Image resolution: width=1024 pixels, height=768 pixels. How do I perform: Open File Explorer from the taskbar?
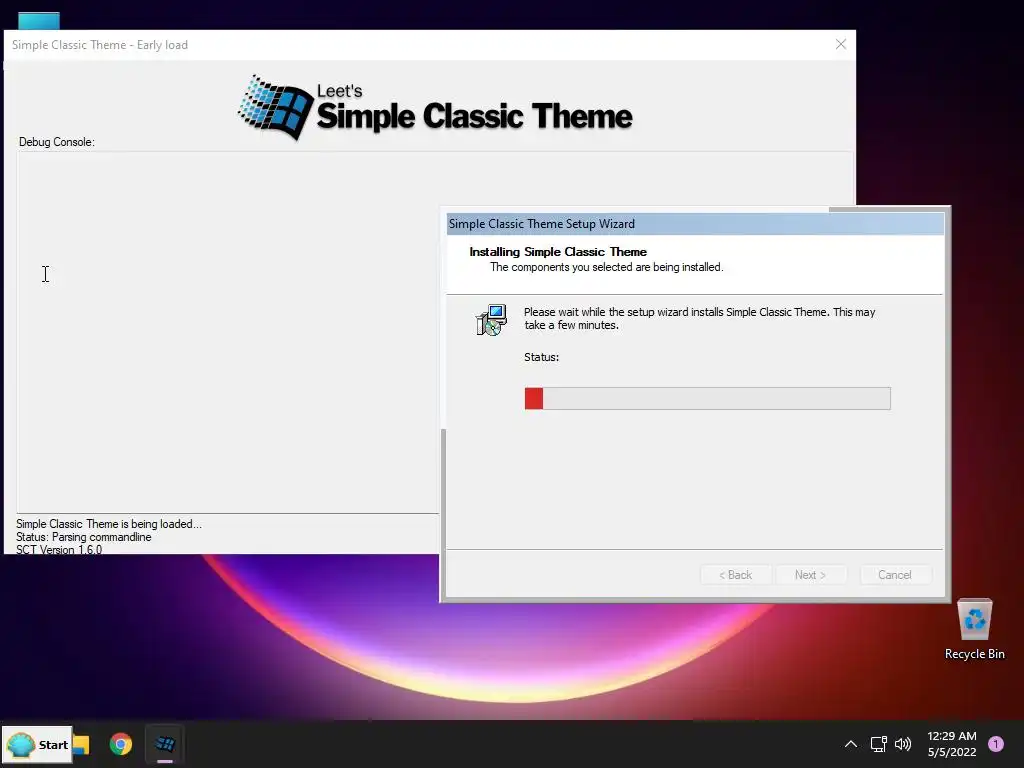[x=81, y=744]
